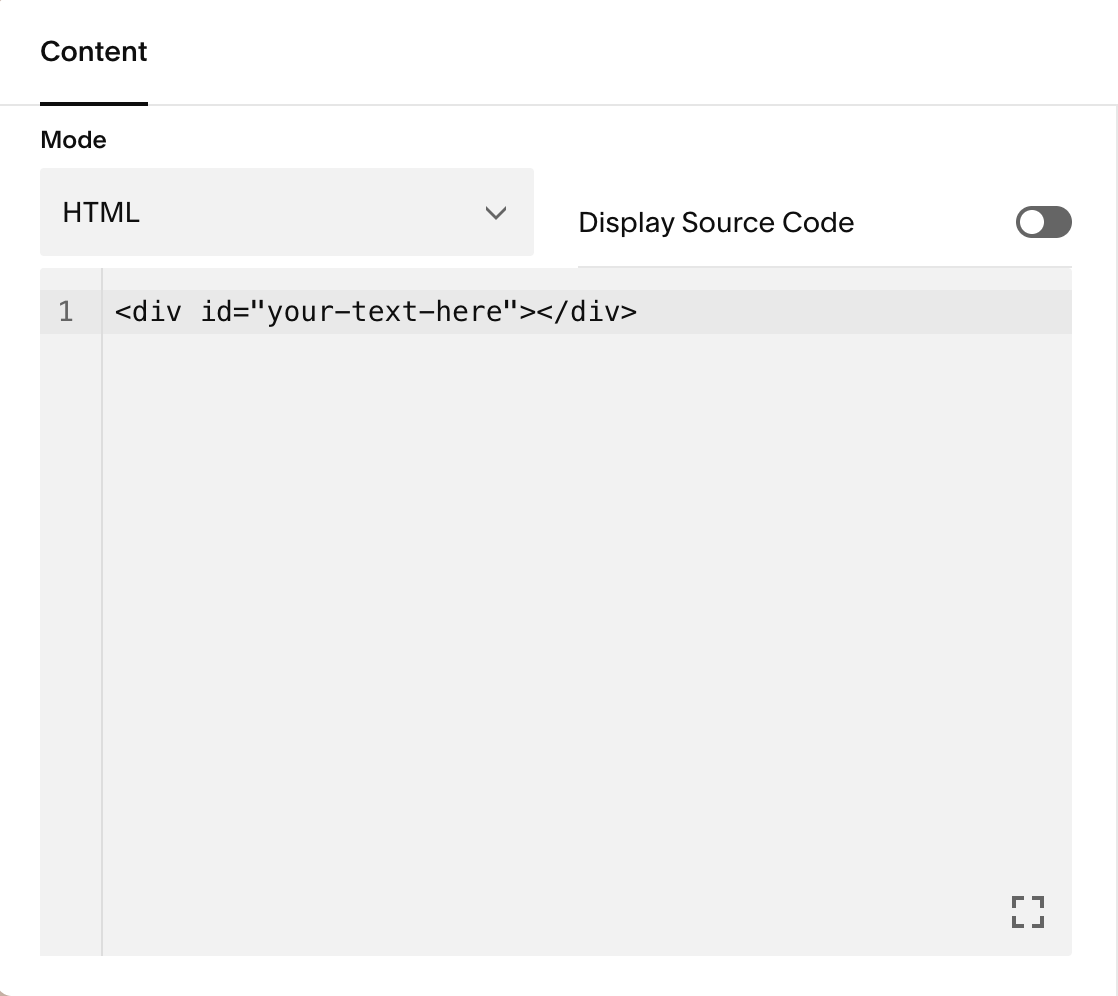
Task: Click the Mode label above the dropdown
Action: (73, 140)
